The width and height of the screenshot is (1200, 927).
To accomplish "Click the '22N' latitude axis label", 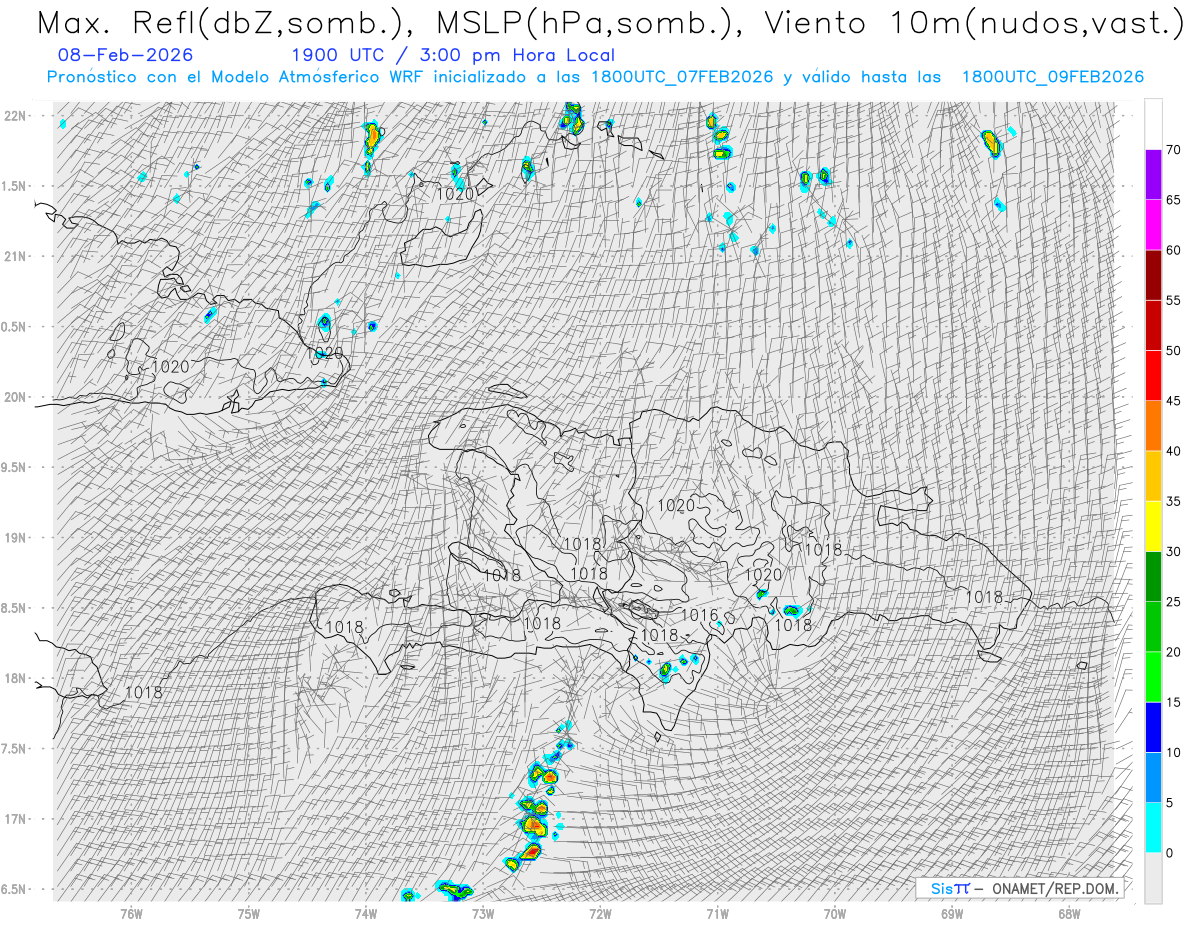I will 15,115.
